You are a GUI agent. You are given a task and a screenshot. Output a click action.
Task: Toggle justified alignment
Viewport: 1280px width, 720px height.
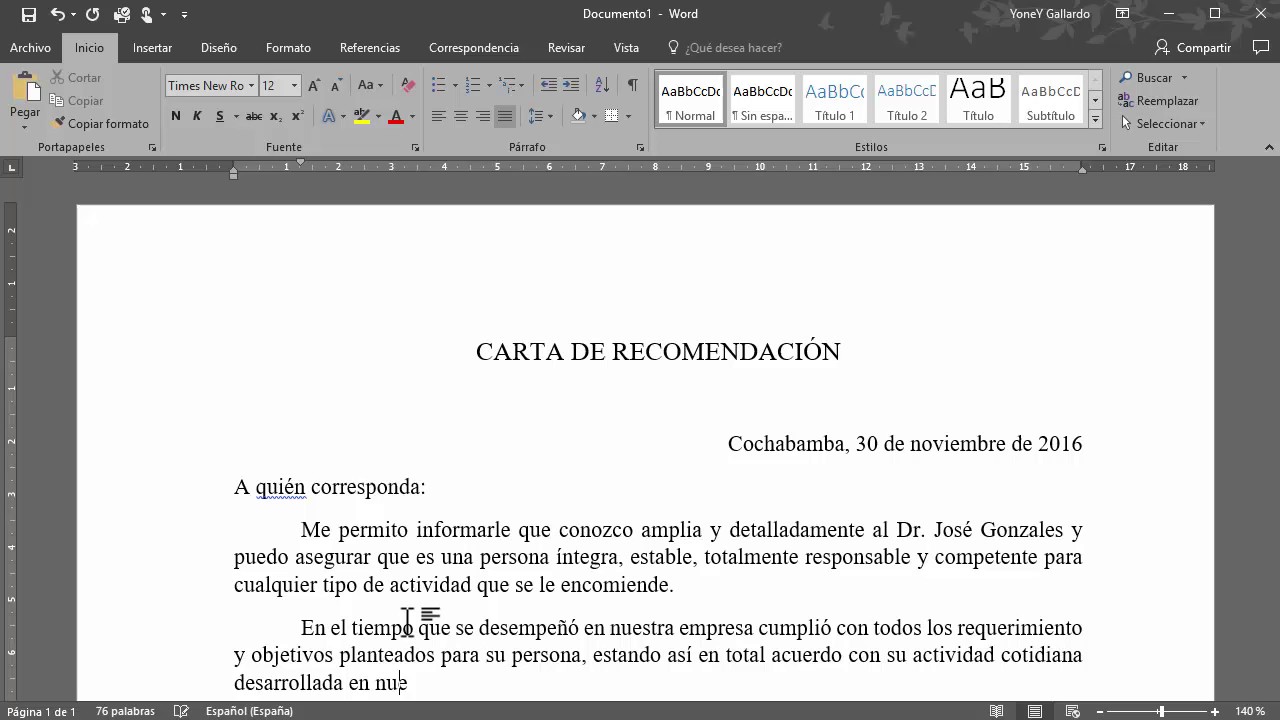(x=505, y=116)
